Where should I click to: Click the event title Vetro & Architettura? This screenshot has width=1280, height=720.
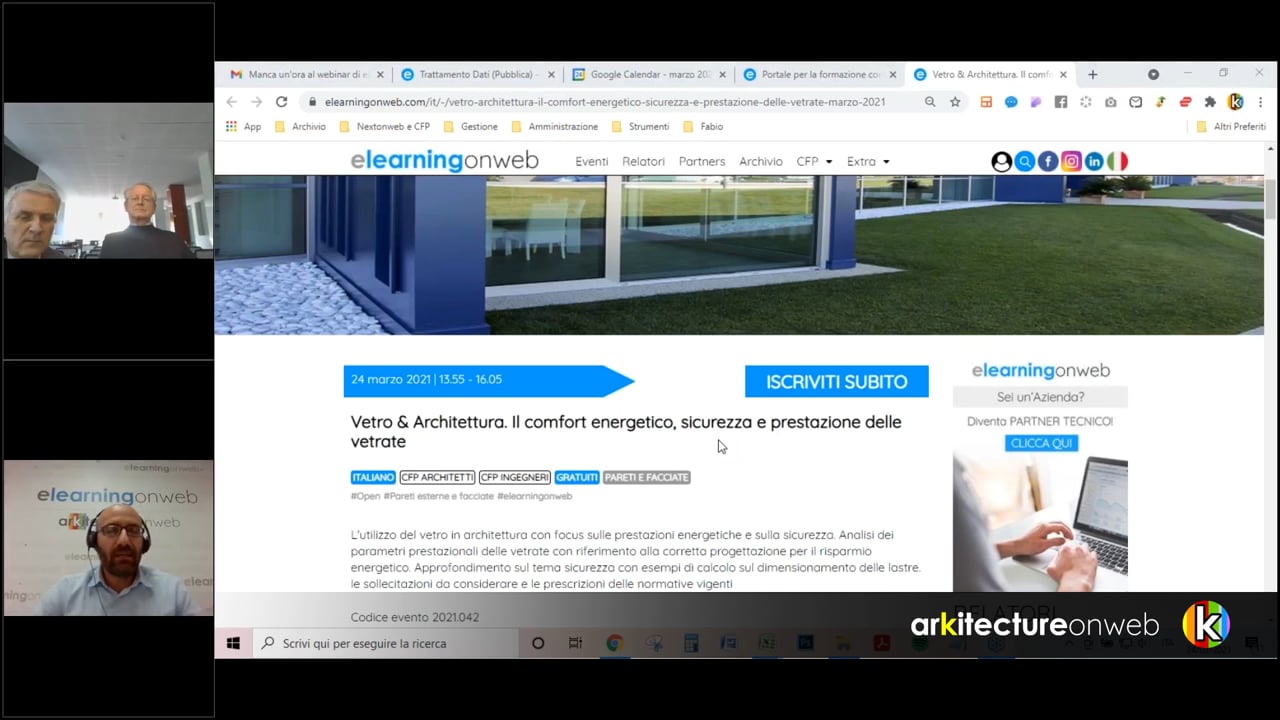click(x=626, y=432)
